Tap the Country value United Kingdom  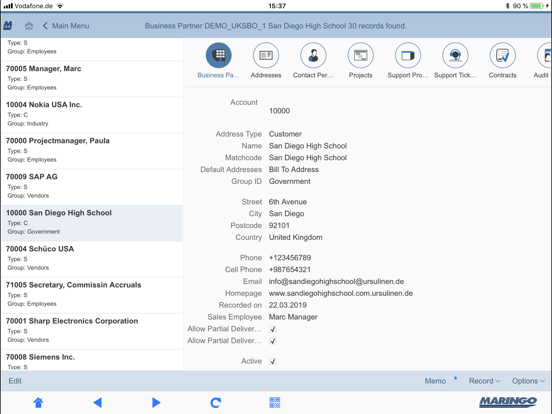[x=295, y=237]
